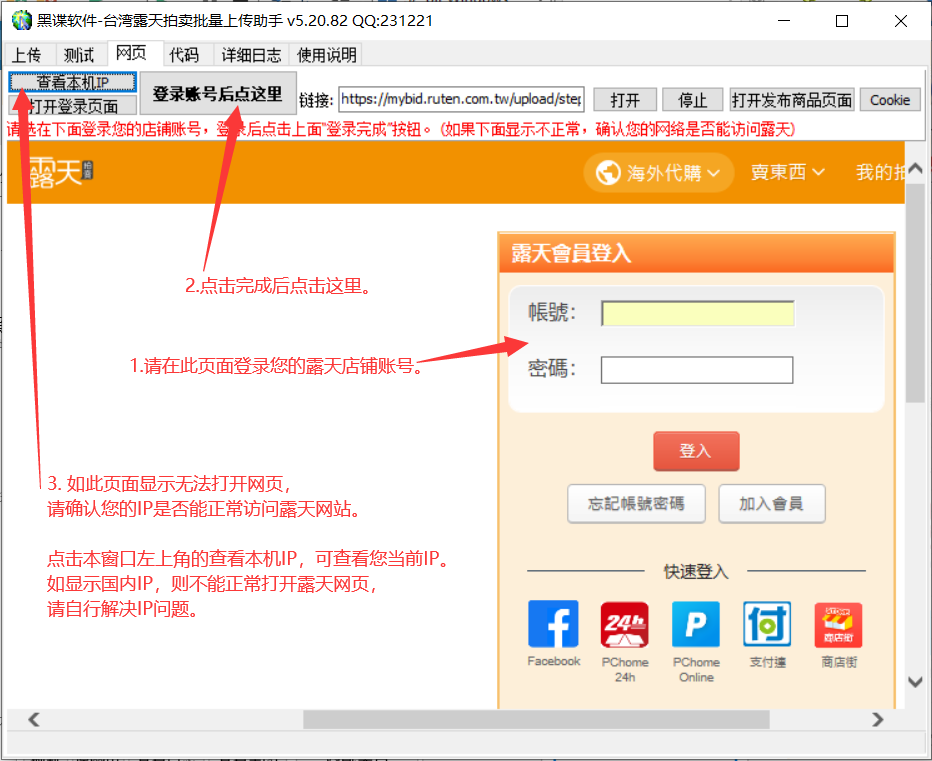The width and height of the screenshot is (932, 761).
Task: Click the vertical scrollbar thumb
Action: point(915,293)
